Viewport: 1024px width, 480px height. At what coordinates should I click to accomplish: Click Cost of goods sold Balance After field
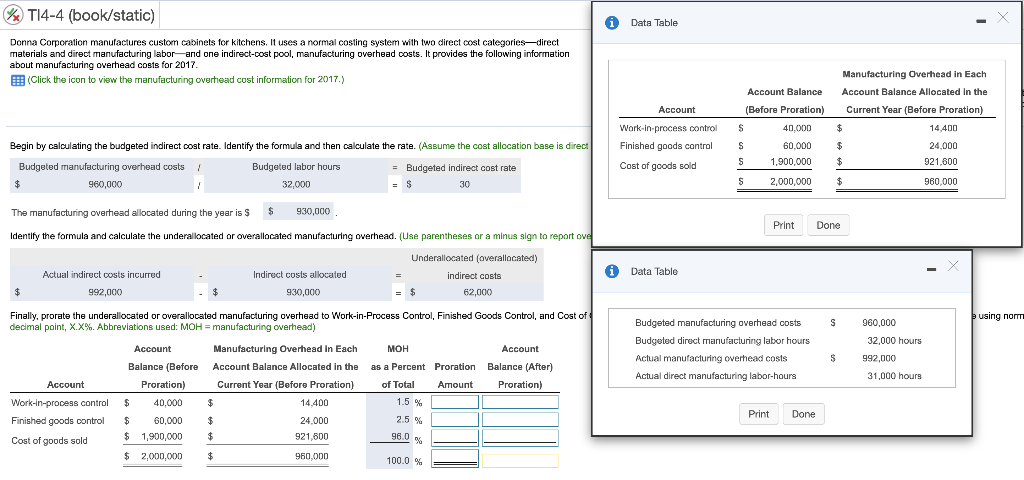(x=520, y=437)
